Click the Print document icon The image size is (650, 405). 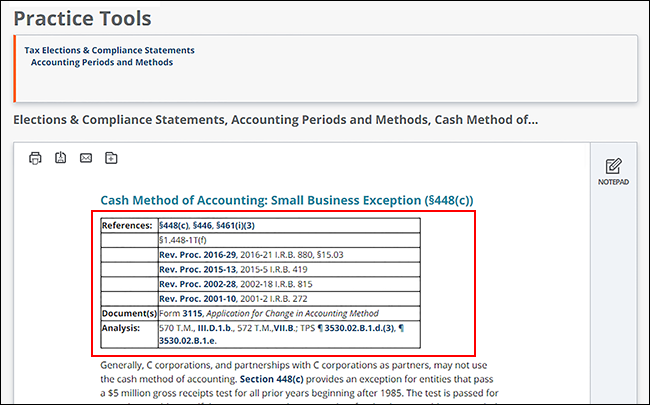click(x=35, y=158)
